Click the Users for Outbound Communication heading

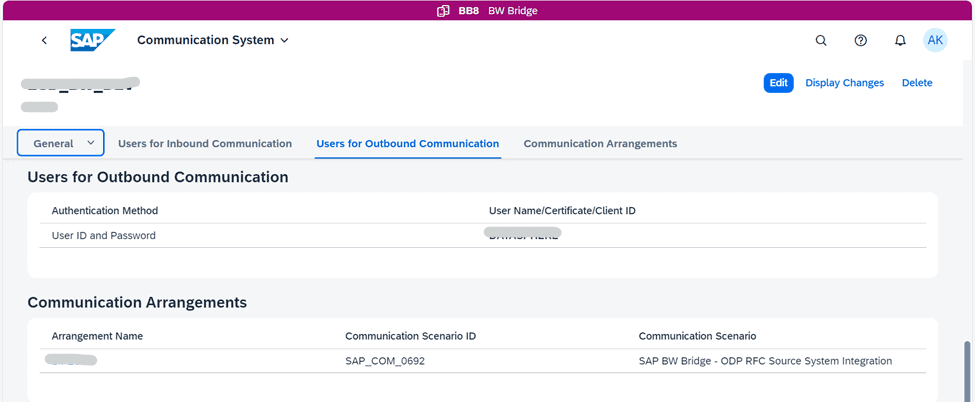tap(158, 177)
